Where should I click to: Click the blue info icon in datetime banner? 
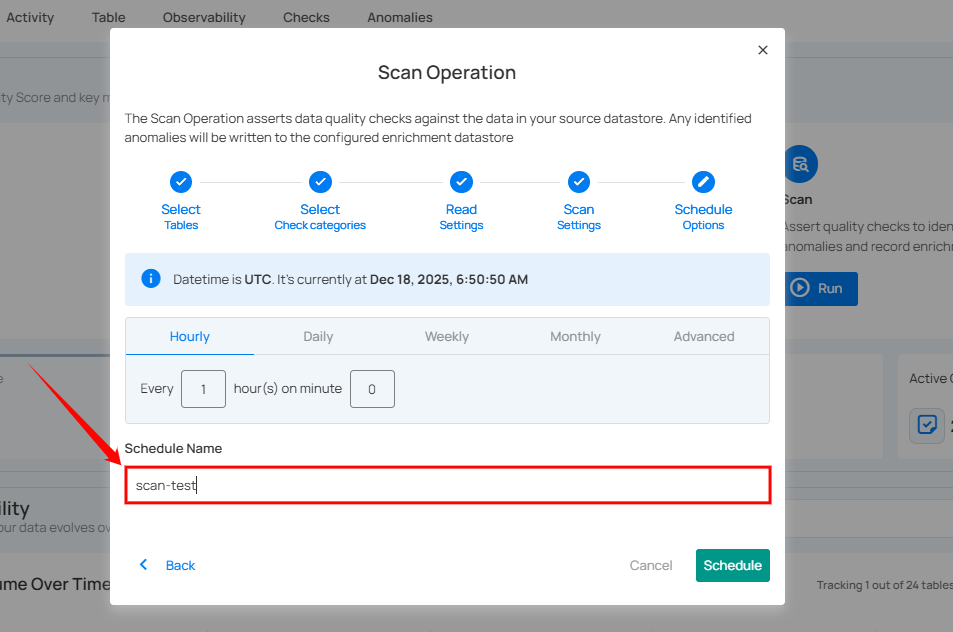(151, 279)
